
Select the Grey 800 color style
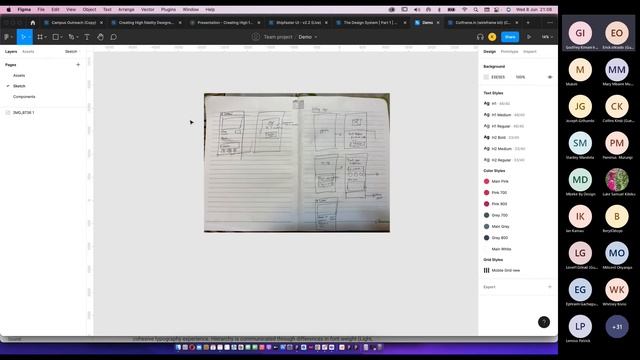click(x=500, y=238)
